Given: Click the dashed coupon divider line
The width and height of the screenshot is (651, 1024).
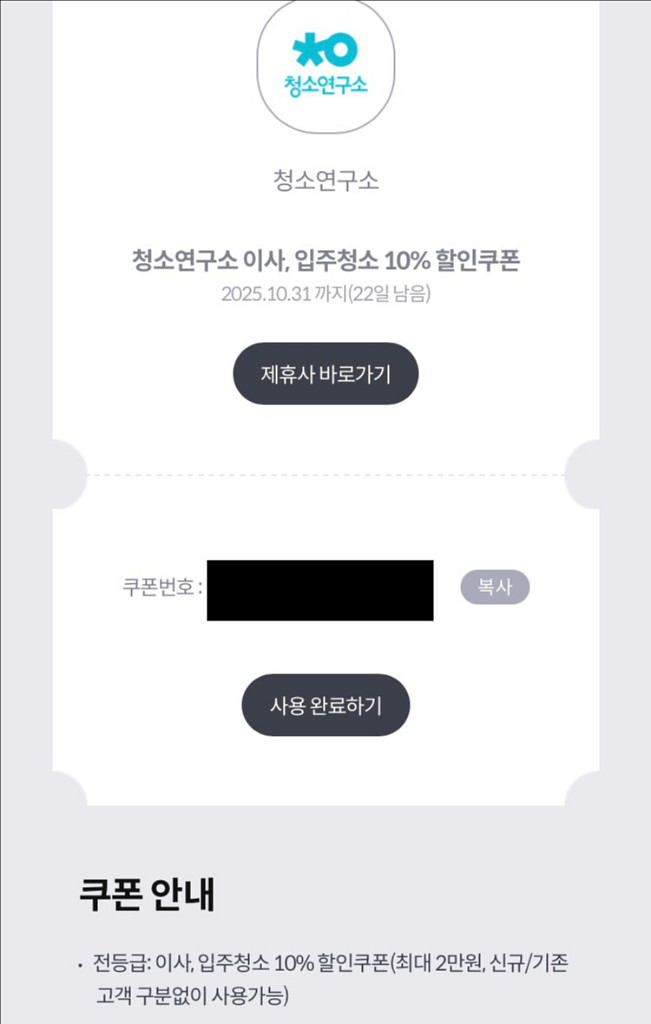Looking at the screenshot, I should pyautogui.click(x=326, y=474).
